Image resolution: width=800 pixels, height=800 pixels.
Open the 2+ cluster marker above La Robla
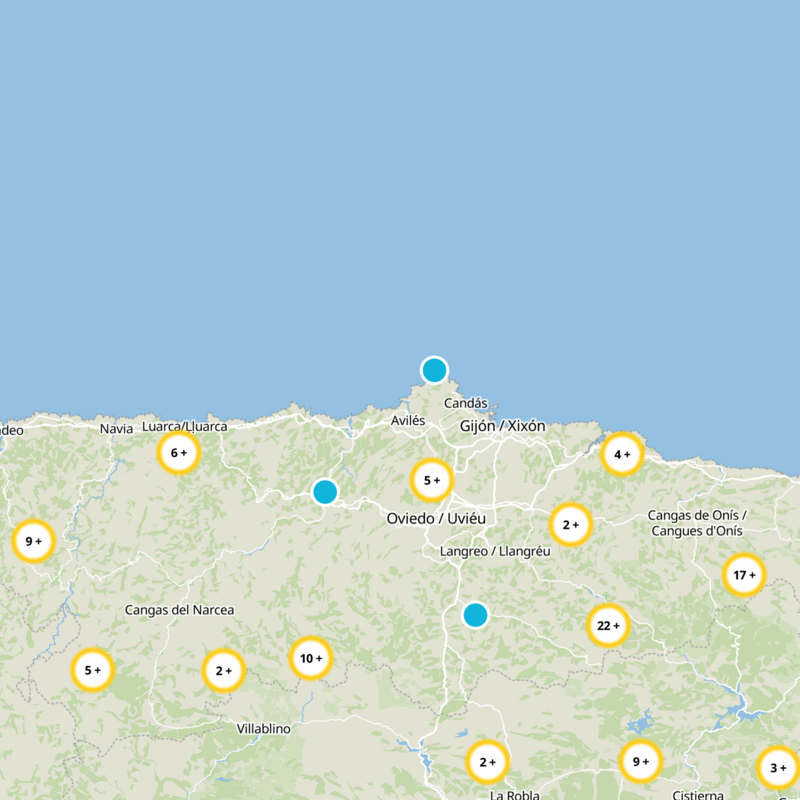pyautogui.click(x=487, y=762)
